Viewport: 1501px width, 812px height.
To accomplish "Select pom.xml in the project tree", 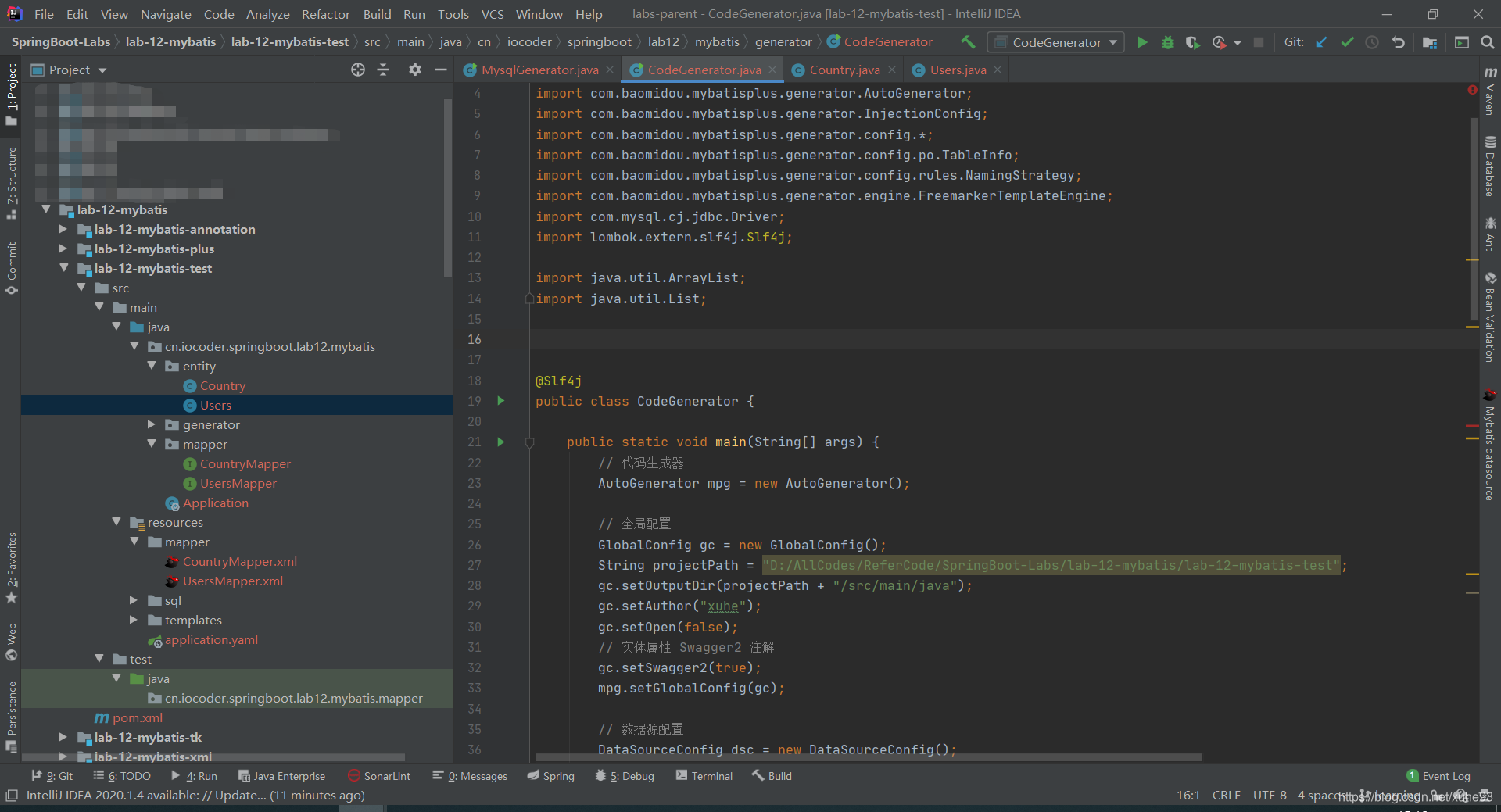I will tap(137, 717).
